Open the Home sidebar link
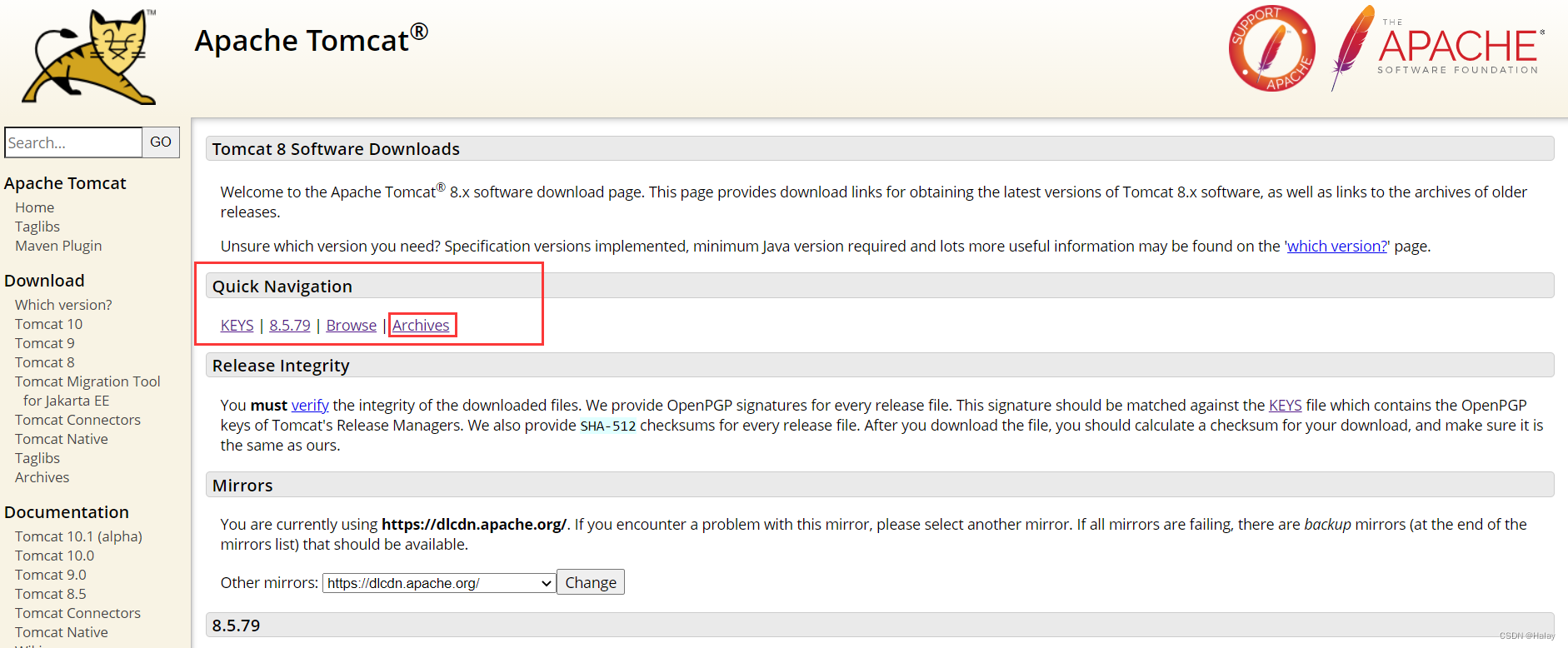This screenshot has width=1568, height=648. [34, 207]
